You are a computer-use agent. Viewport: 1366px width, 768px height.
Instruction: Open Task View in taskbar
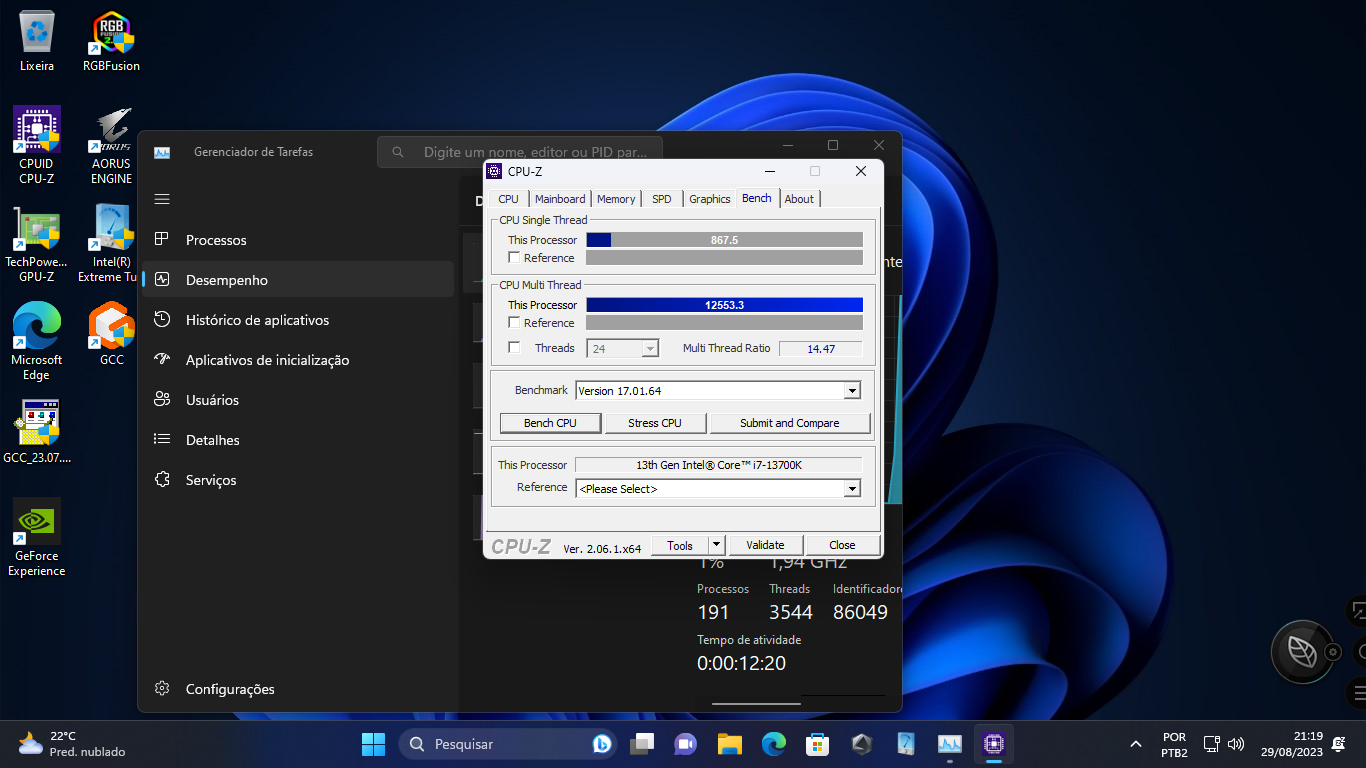coord(642,744)
